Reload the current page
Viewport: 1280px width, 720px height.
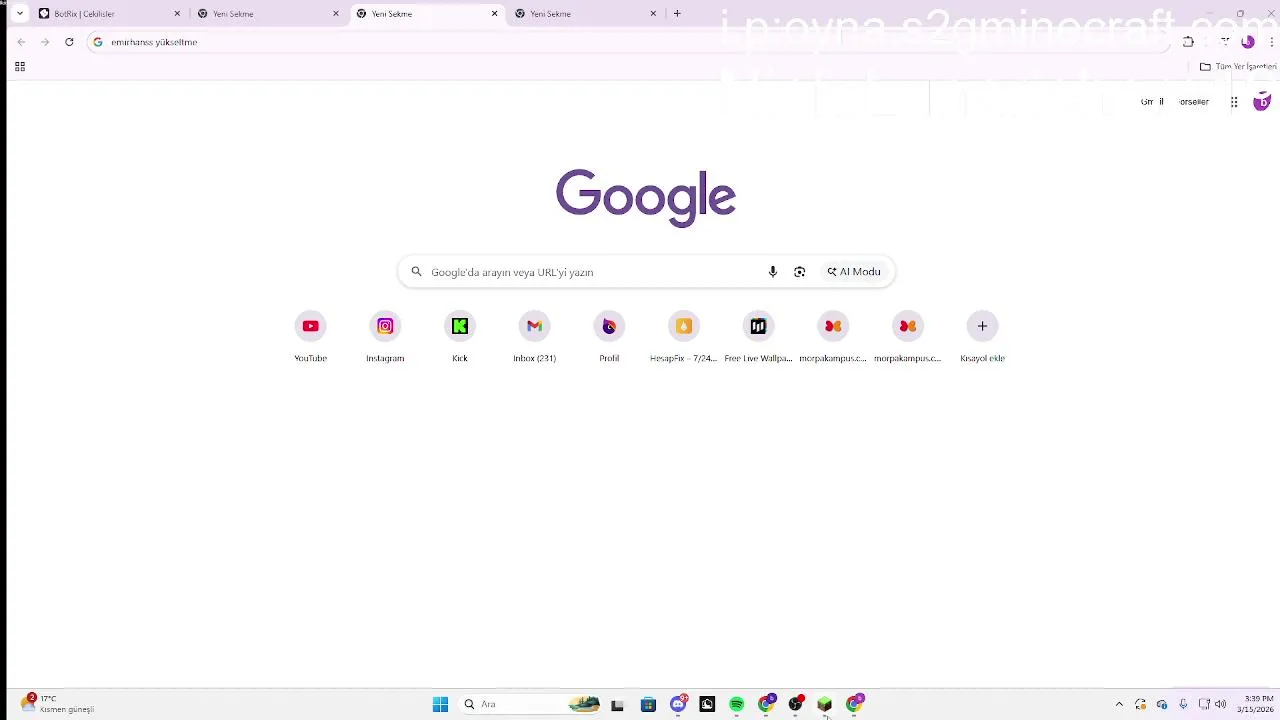click(x=69, y=42)
